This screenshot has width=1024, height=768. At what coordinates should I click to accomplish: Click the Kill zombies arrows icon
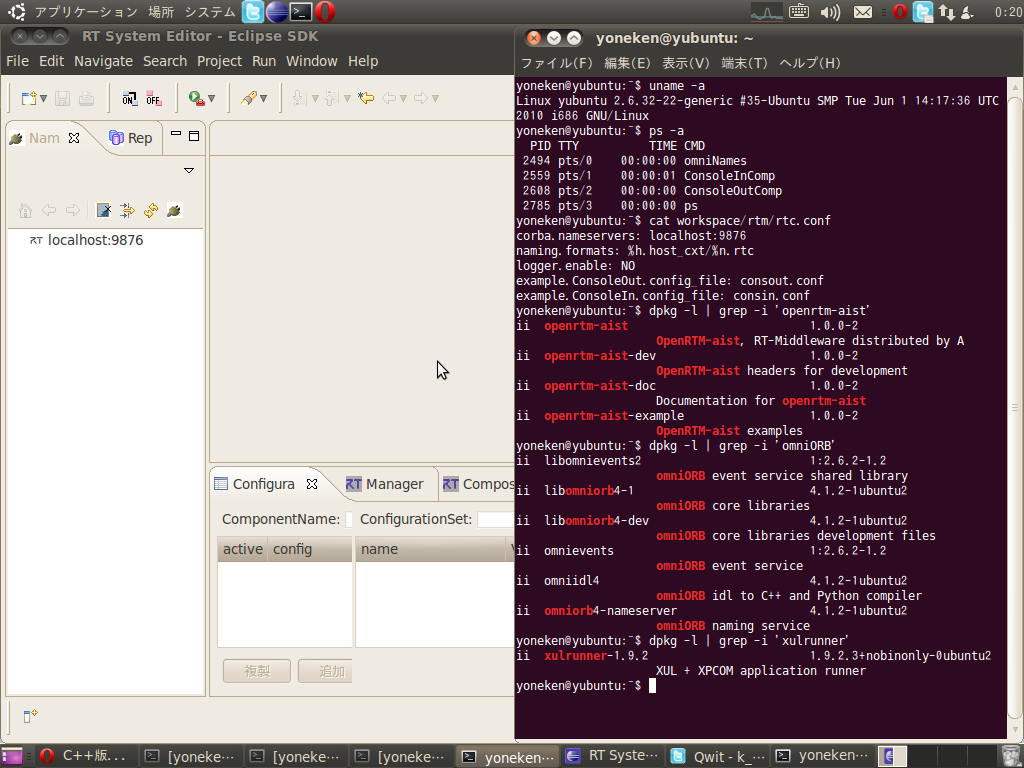click(127, 210)
